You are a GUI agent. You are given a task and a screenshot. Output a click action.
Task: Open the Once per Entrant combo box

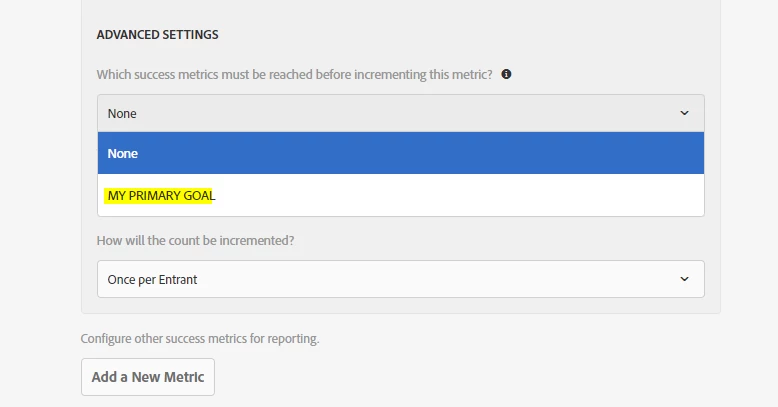[x=401, y=279]
